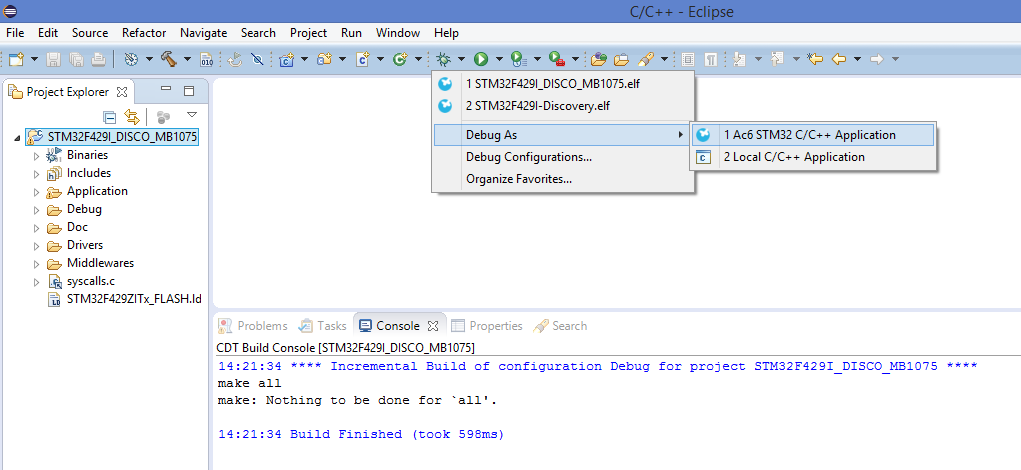This screenshot has width=1021, height=470.
Task: Open the Navigate menu
Action: click(204, 33)
